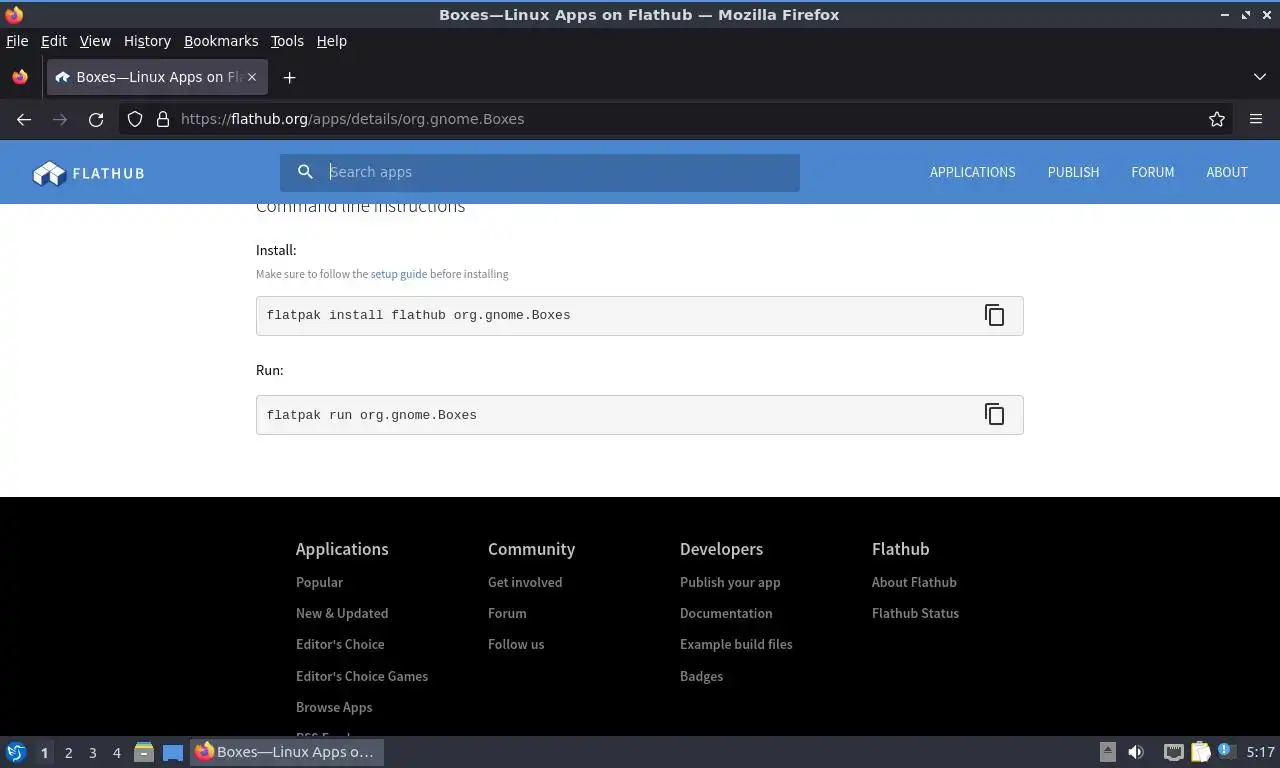Open the Follow us footer link
Screen dimensions: 1280x768
pyautogui.click(x=516, y=644)
